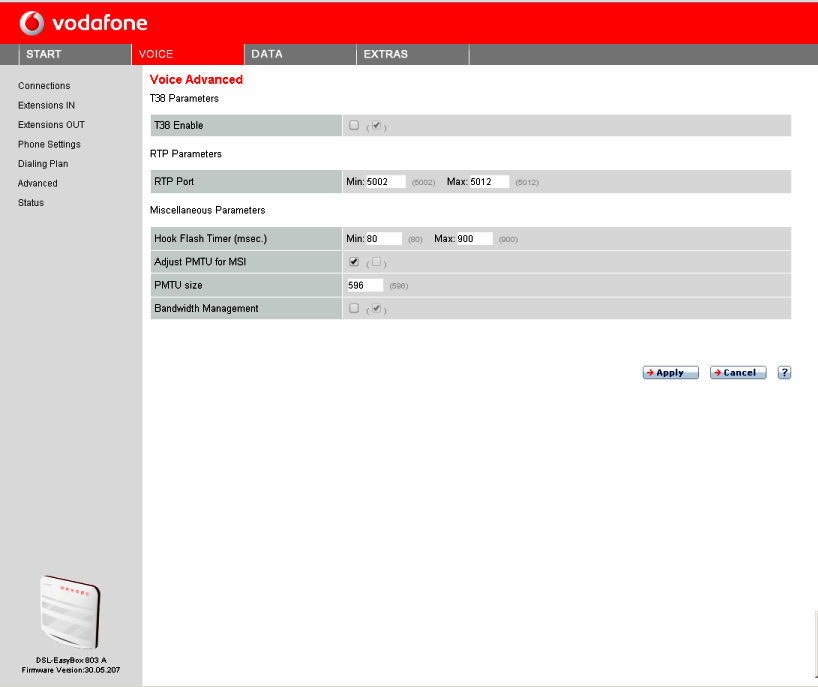
Task: Select the VOICE tab
Action: pos(158,54)
